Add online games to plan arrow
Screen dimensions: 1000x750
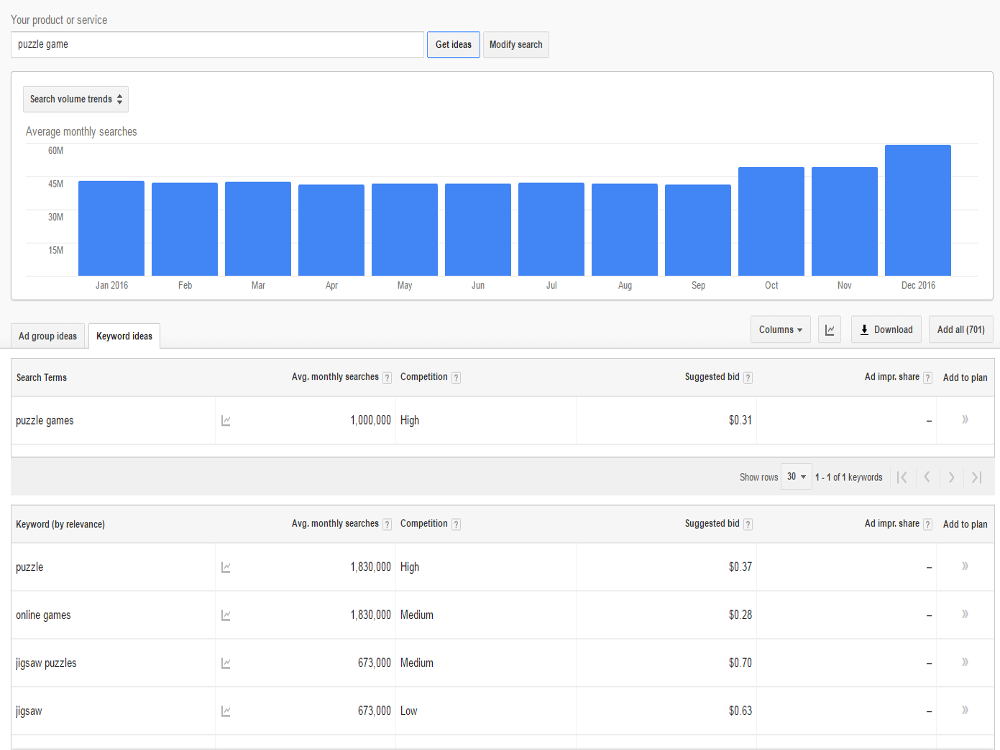[x=965, y=614]
